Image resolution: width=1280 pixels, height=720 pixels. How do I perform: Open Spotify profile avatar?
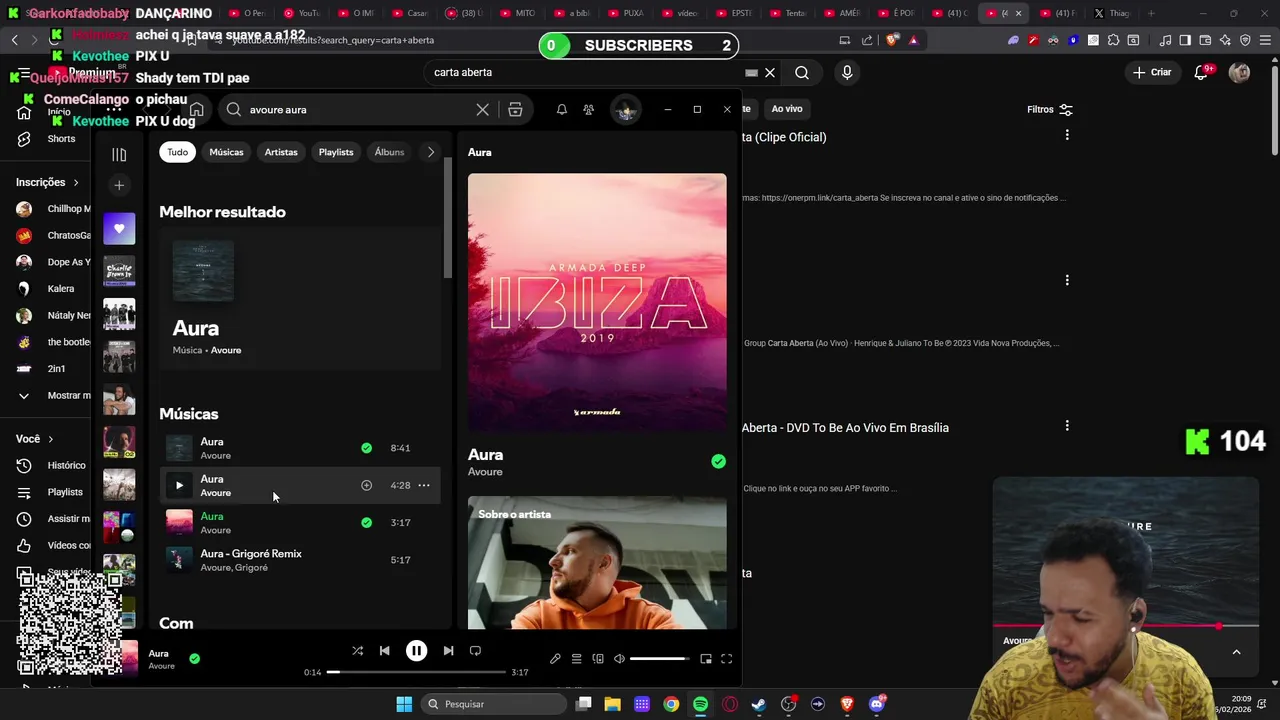tap(626, 110)
